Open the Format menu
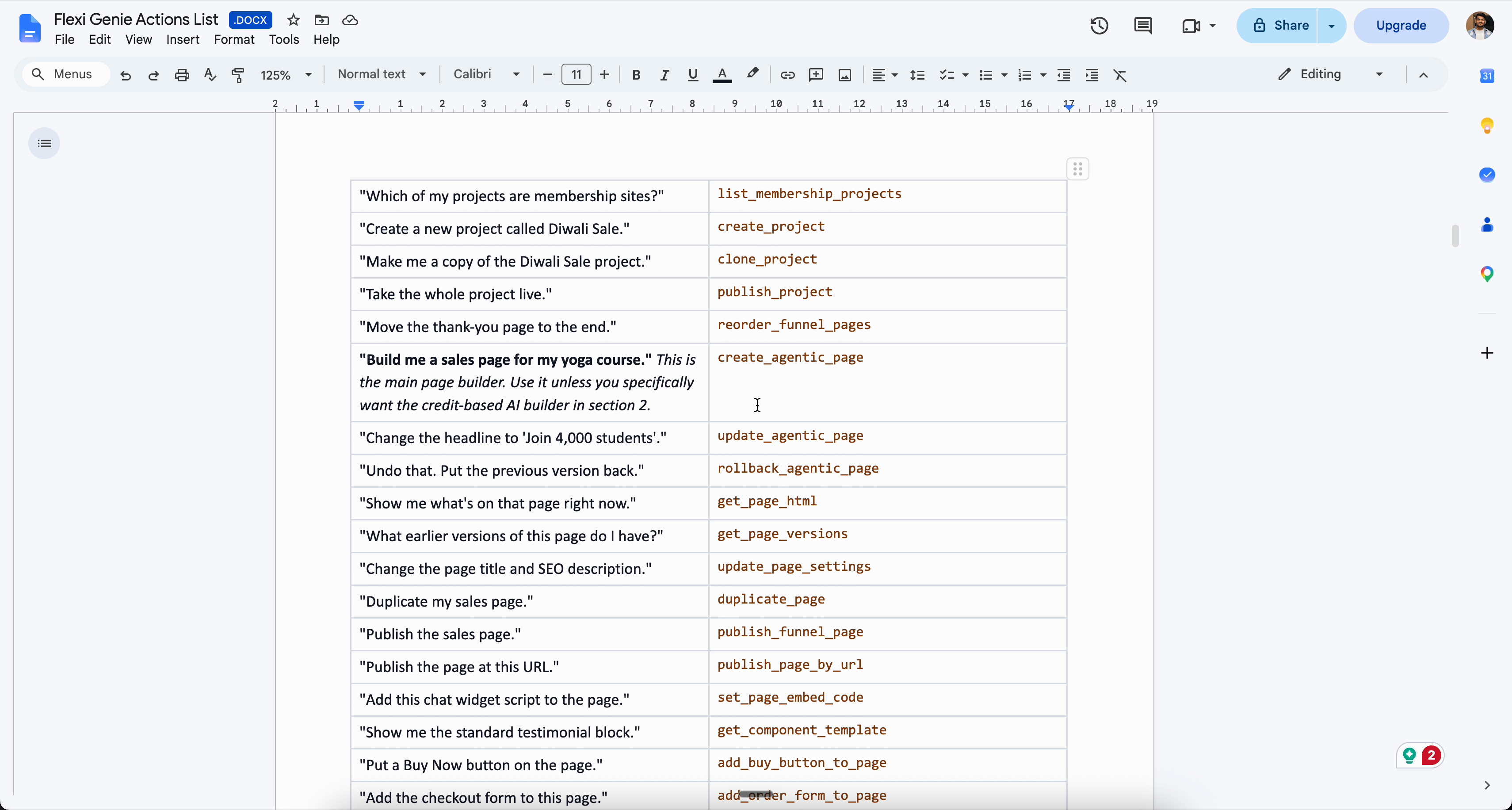Screen dimensions: 1512x810 tap(234, 40)
